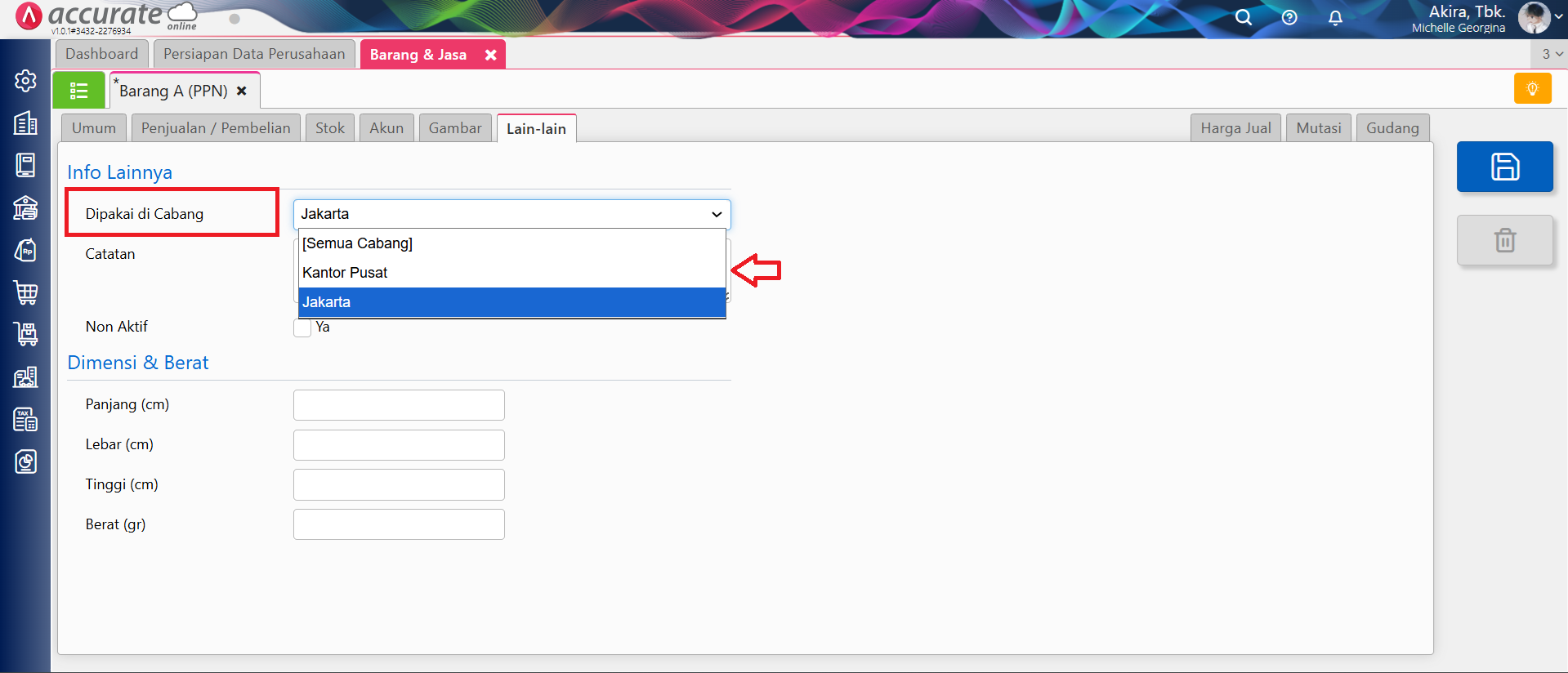Go to the Harga Jual tab
This screenshot has width=1568, height=673.
tap(1235, 128)
